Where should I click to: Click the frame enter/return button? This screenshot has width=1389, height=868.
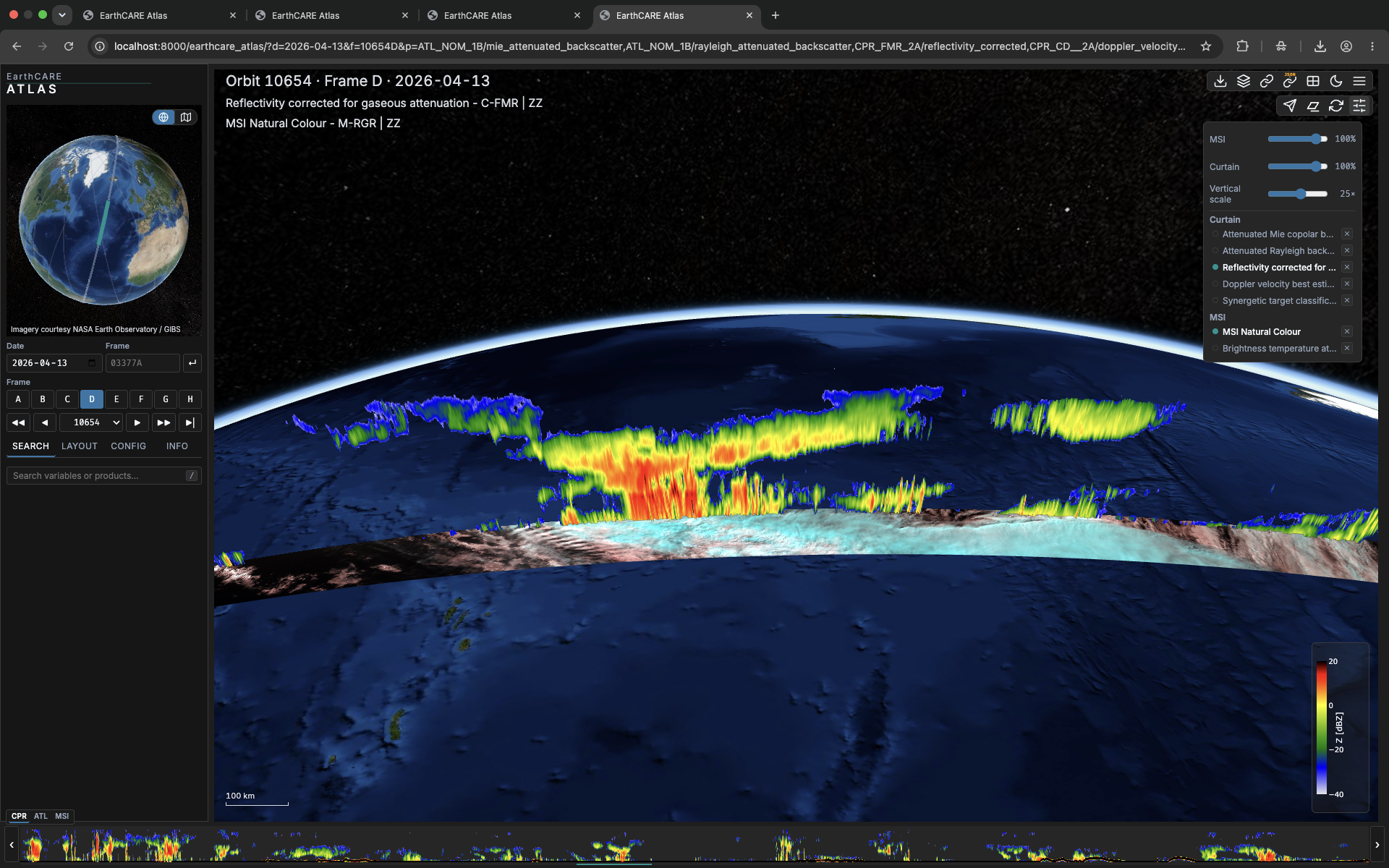[192, 363]
